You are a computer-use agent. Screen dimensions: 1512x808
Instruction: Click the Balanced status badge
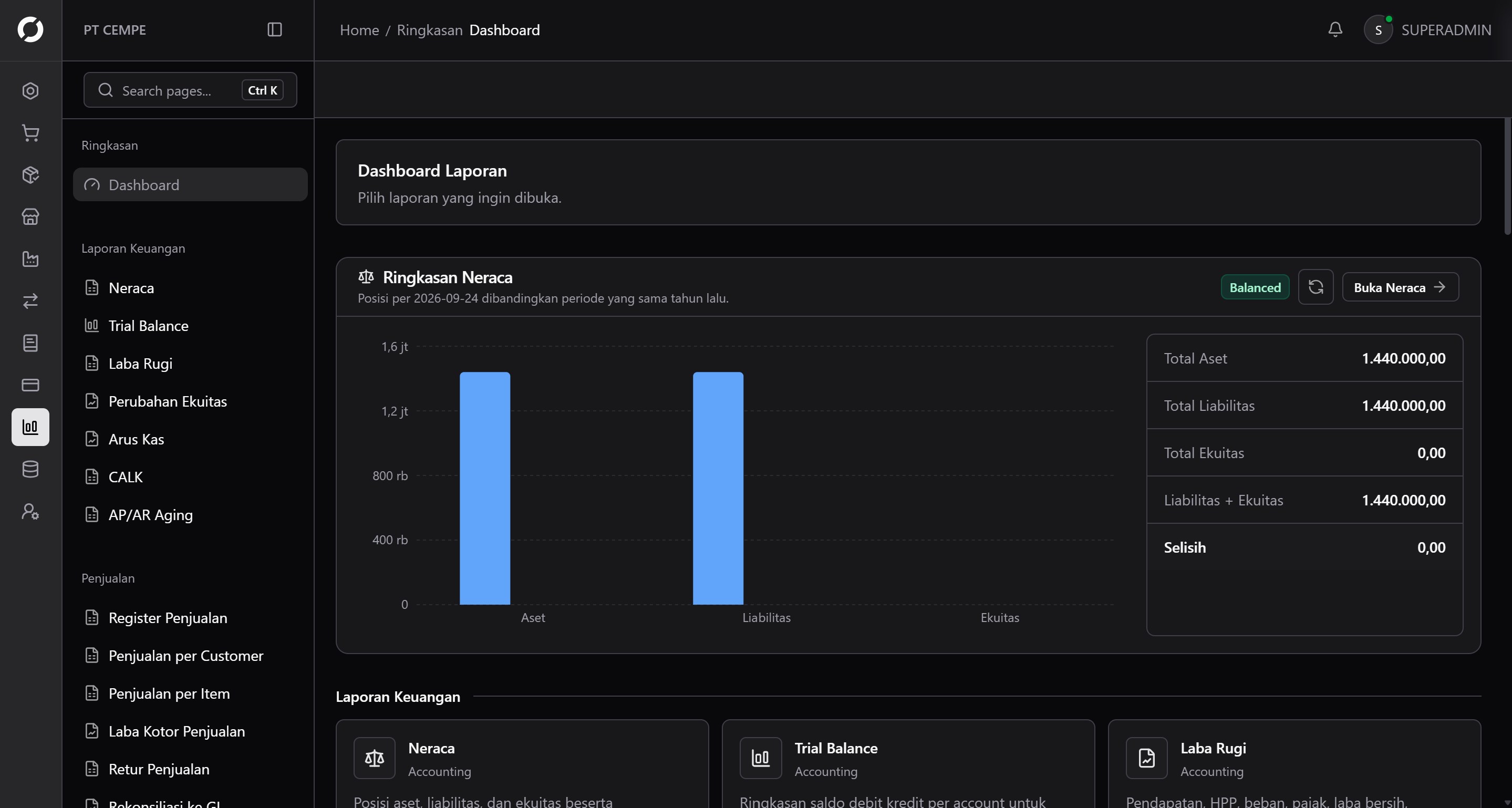1255,287
